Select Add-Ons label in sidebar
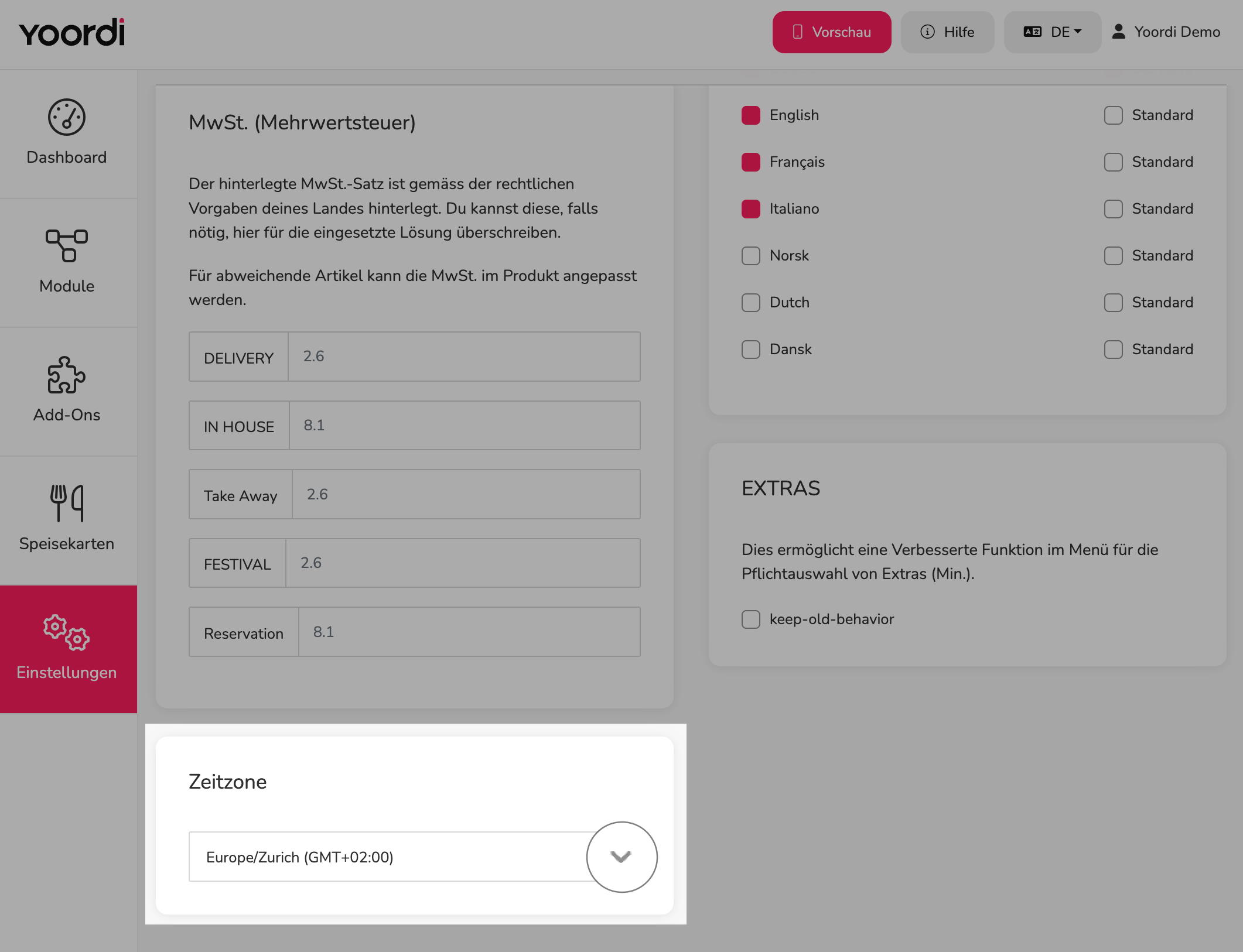Screen dimensions: 1243x952 click(67, 415)
